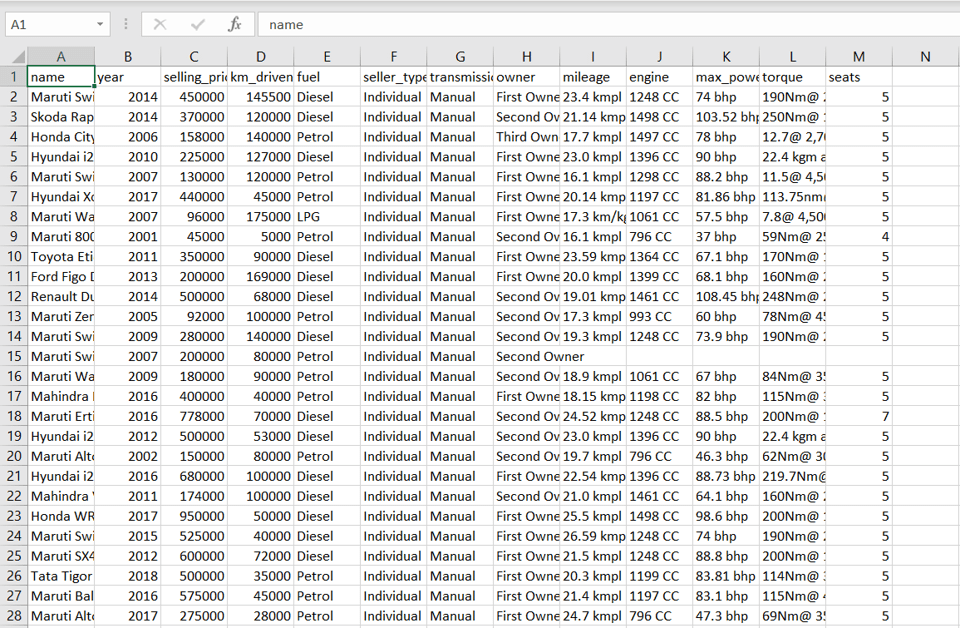Select cell A1 containing 'name'
Screen dimensions: 960x628
(x=61, y=76)
